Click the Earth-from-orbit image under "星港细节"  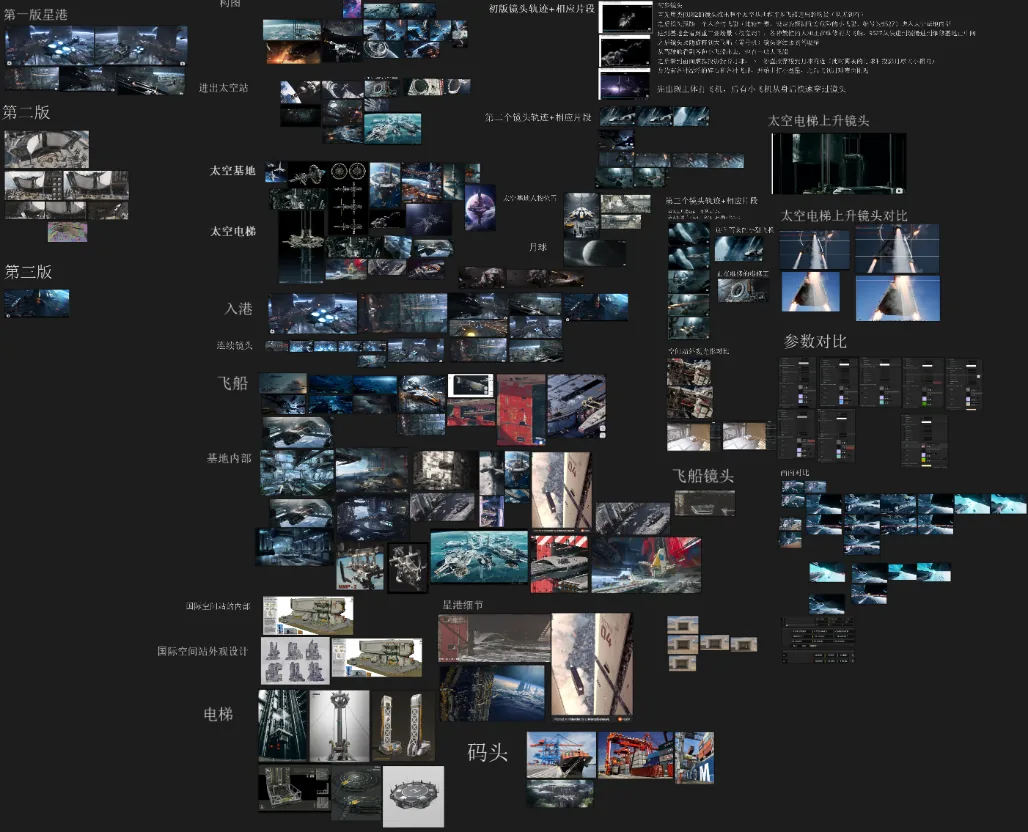click(x=492, y=693)
